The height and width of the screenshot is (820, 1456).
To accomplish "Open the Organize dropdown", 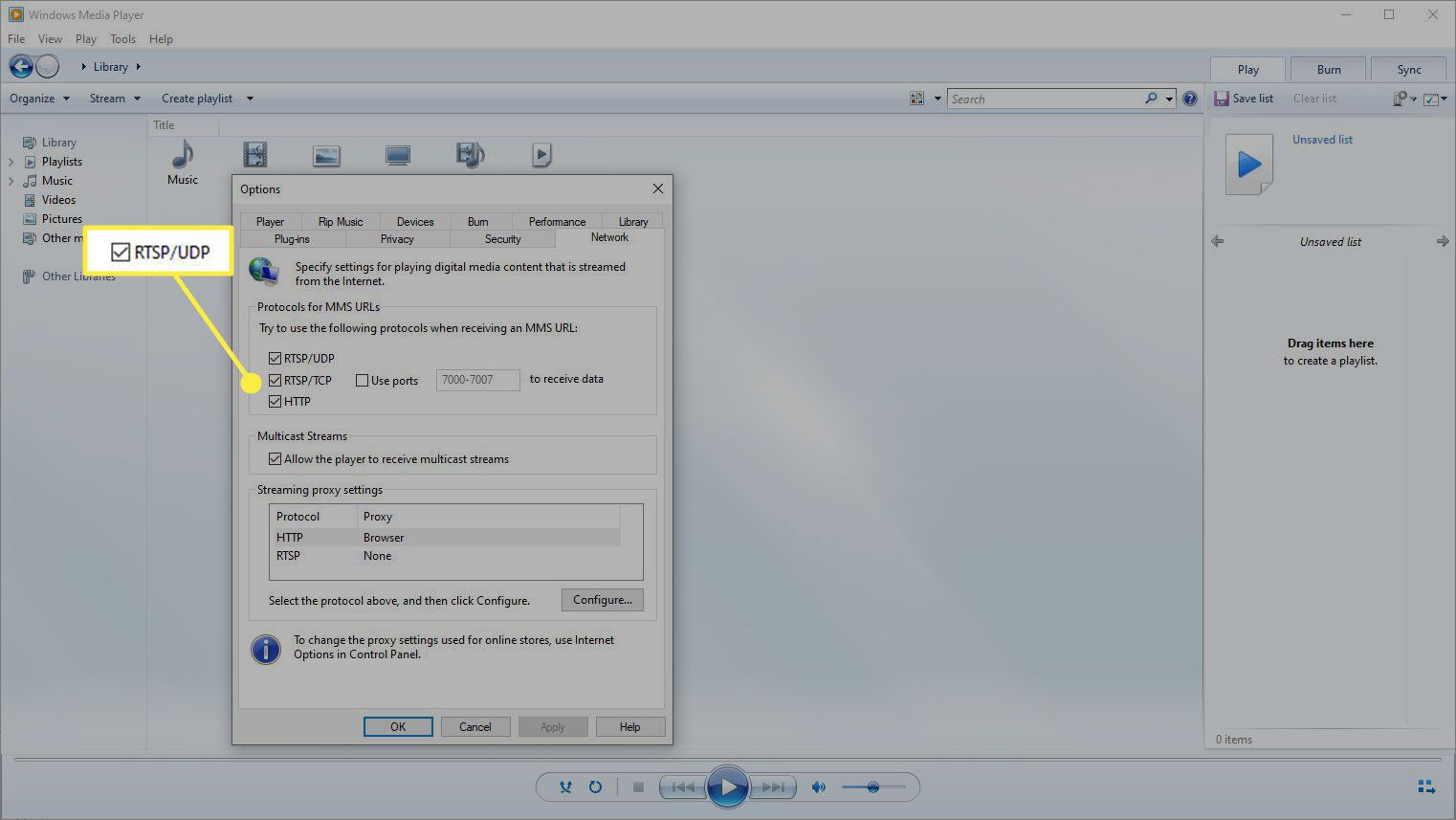I will pos(39,99).
